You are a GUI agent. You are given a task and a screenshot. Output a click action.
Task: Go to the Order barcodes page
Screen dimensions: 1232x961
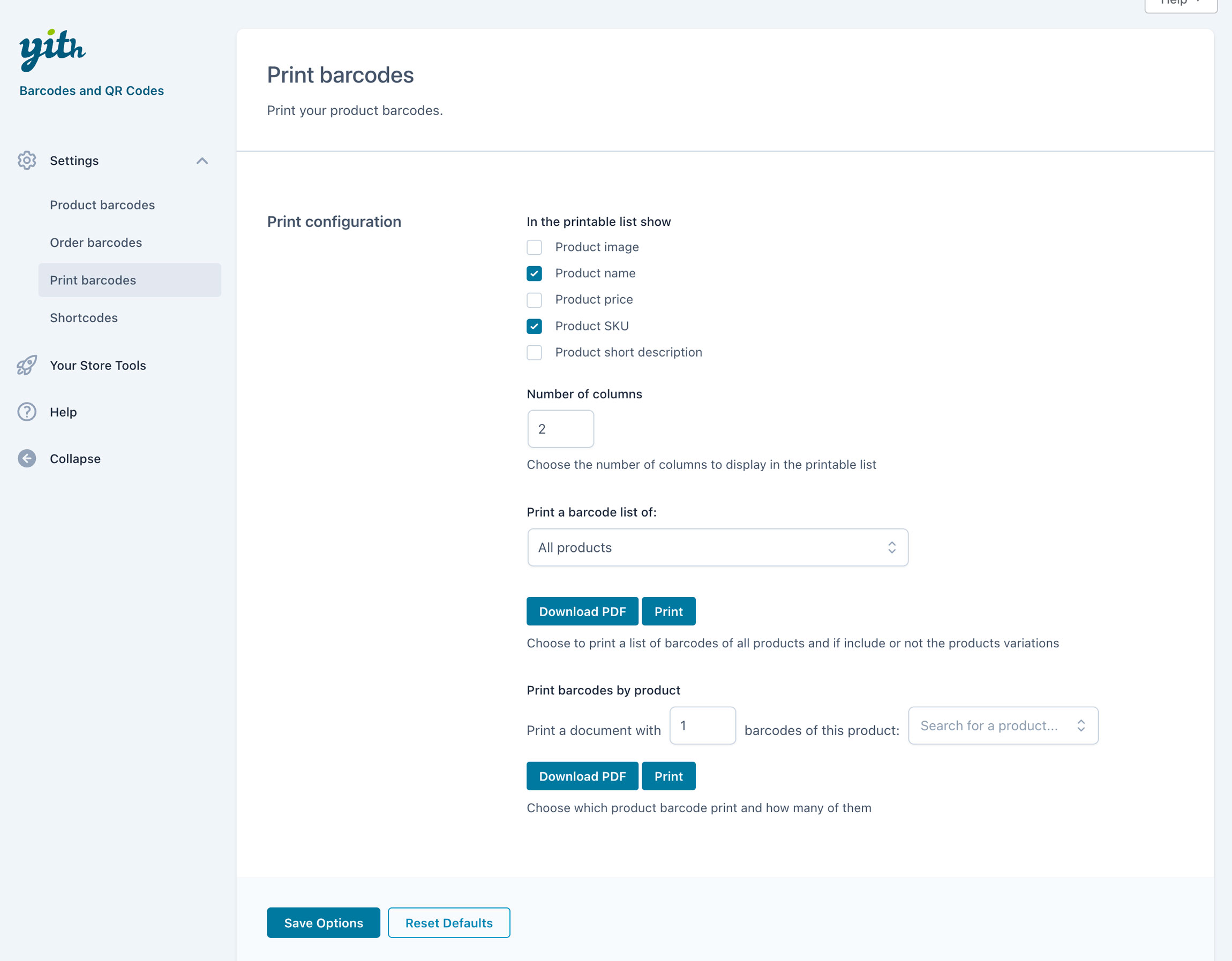[96, 243]
